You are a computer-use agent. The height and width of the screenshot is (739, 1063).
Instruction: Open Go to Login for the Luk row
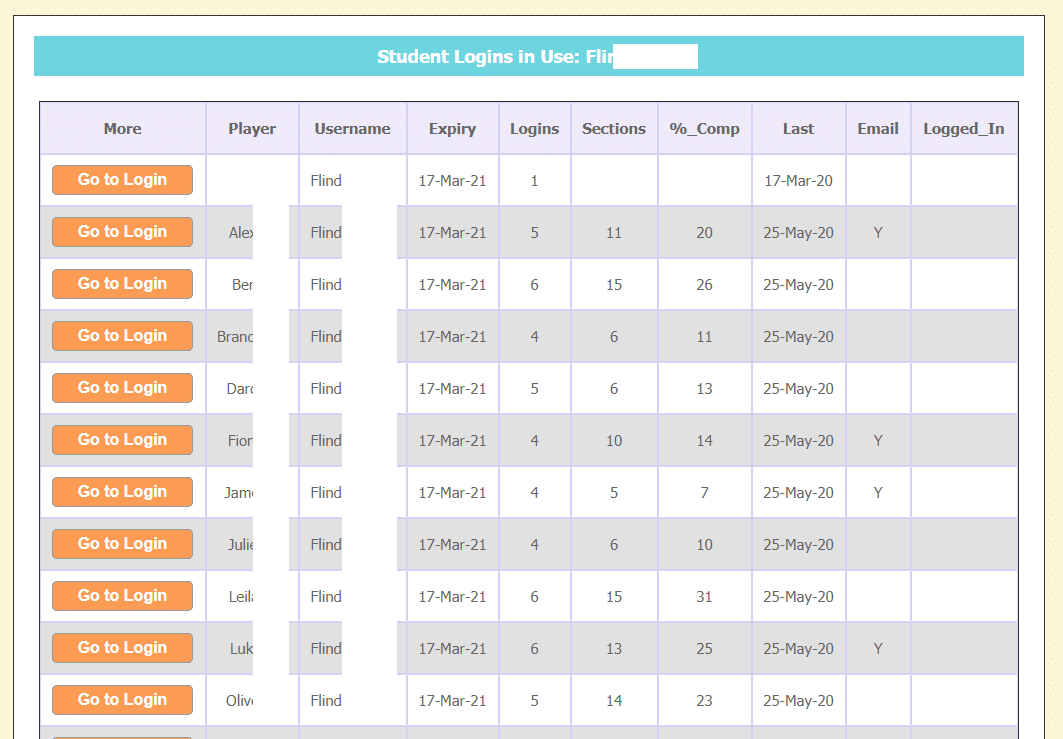(122, 647)
